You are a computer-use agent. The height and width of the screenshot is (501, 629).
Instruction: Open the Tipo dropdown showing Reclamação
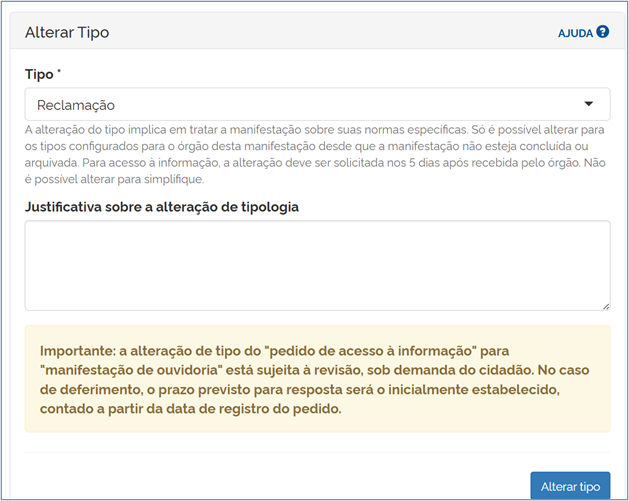(316, 104)
